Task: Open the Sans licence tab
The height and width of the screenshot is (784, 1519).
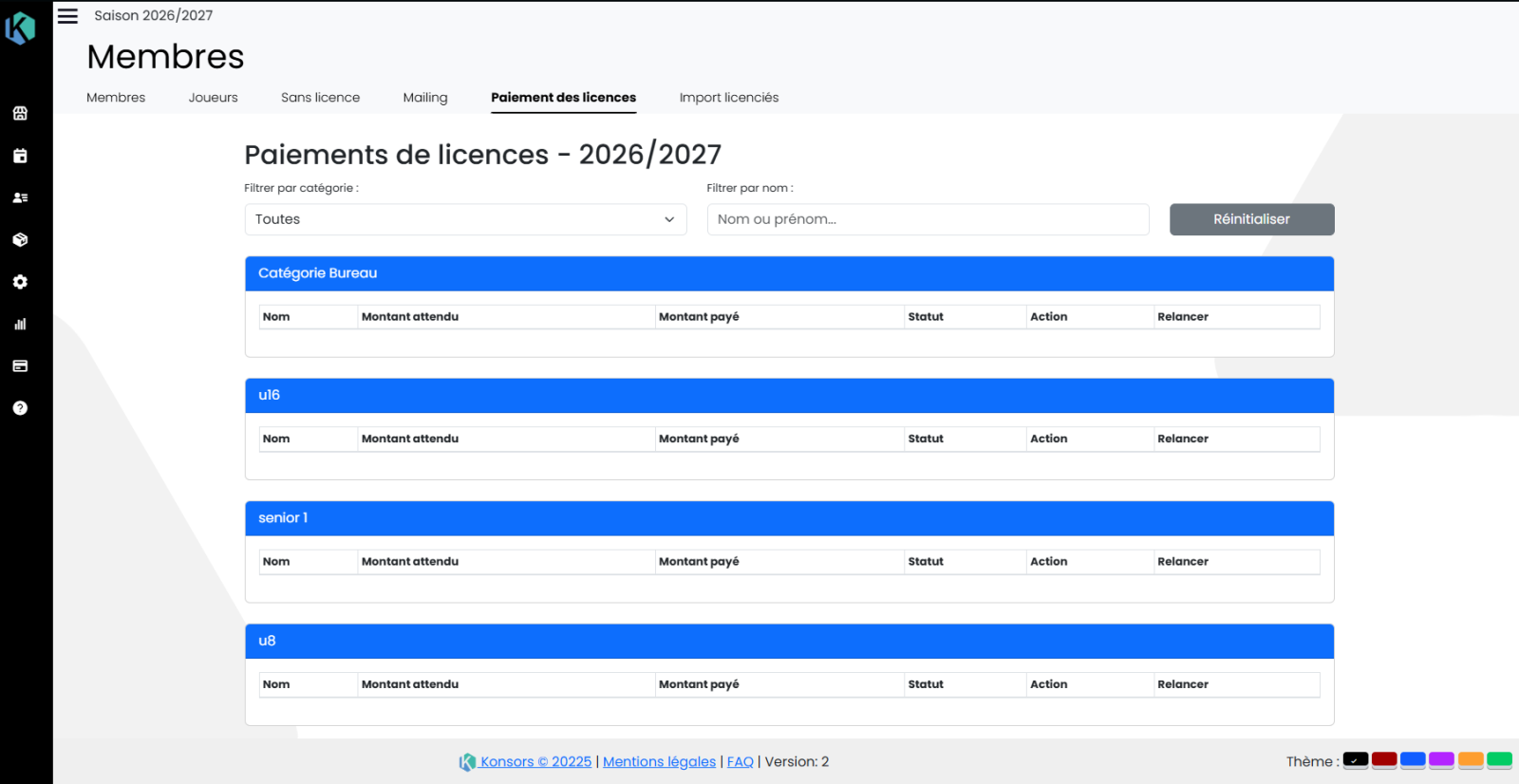Action: (320, 97)
